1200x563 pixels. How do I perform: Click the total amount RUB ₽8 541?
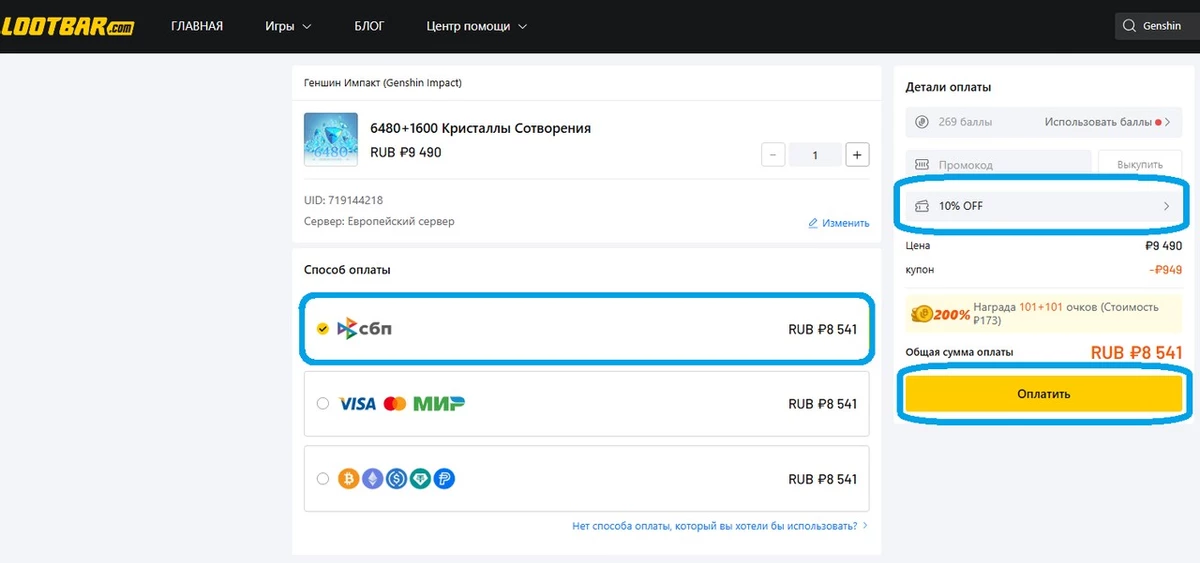(1137, 352)
